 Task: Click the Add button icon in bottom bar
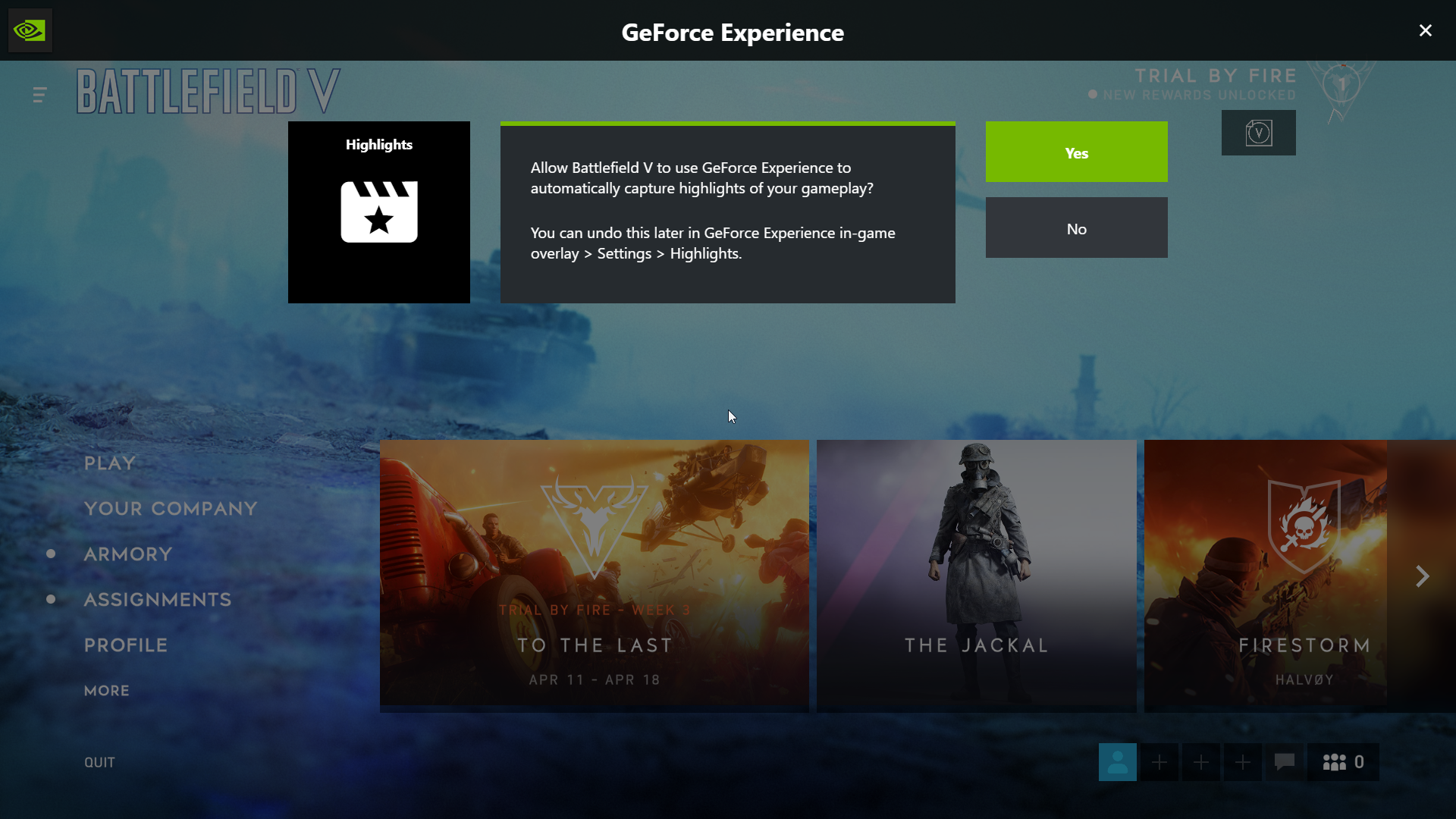tap(1159, 762)
